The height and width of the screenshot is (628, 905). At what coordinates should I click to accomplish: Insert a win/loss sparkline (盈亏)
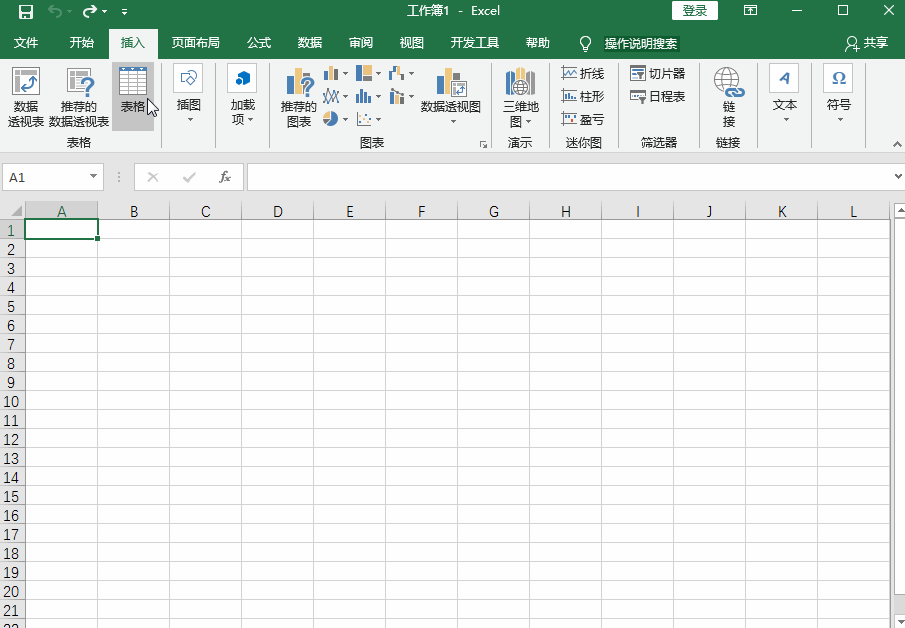[x=582, y=119]
